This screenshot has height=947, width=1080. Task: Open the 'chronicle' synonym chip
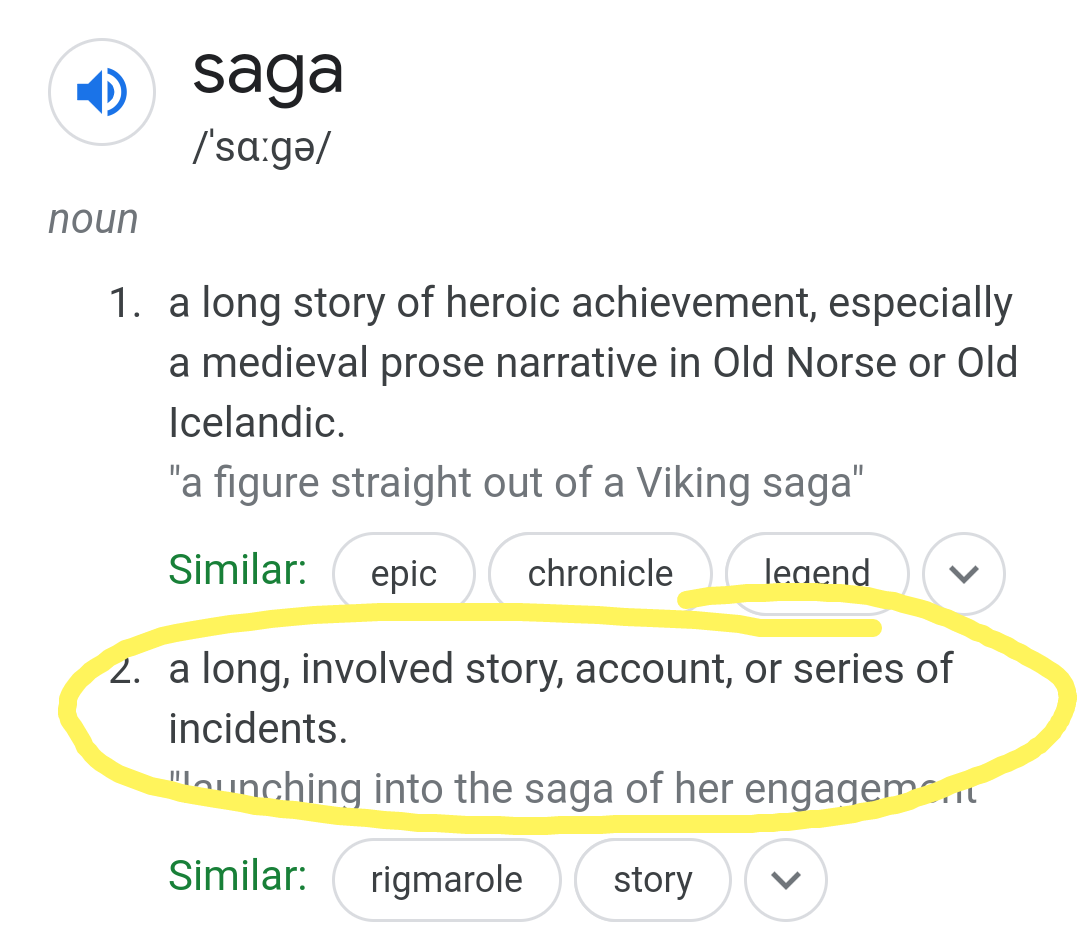pyautogui.click(x=600, y=573)
